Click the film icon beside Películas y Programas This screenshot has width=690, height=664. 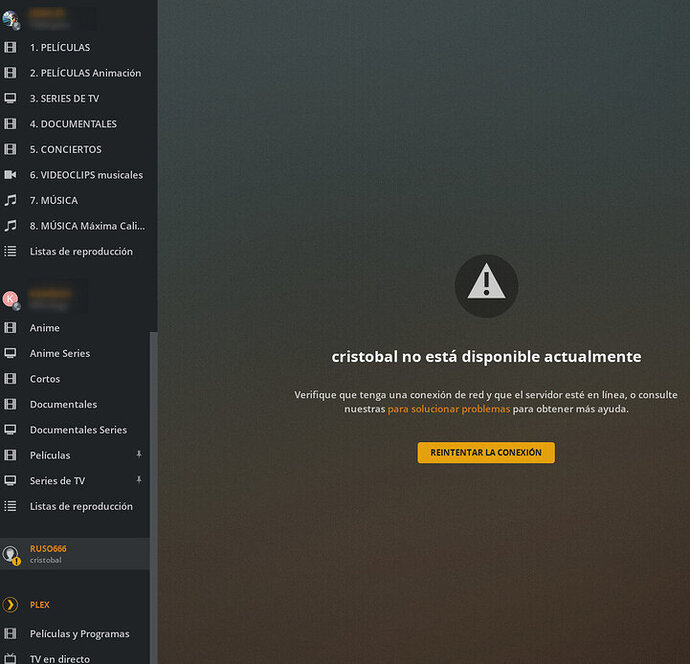(10, 634)
